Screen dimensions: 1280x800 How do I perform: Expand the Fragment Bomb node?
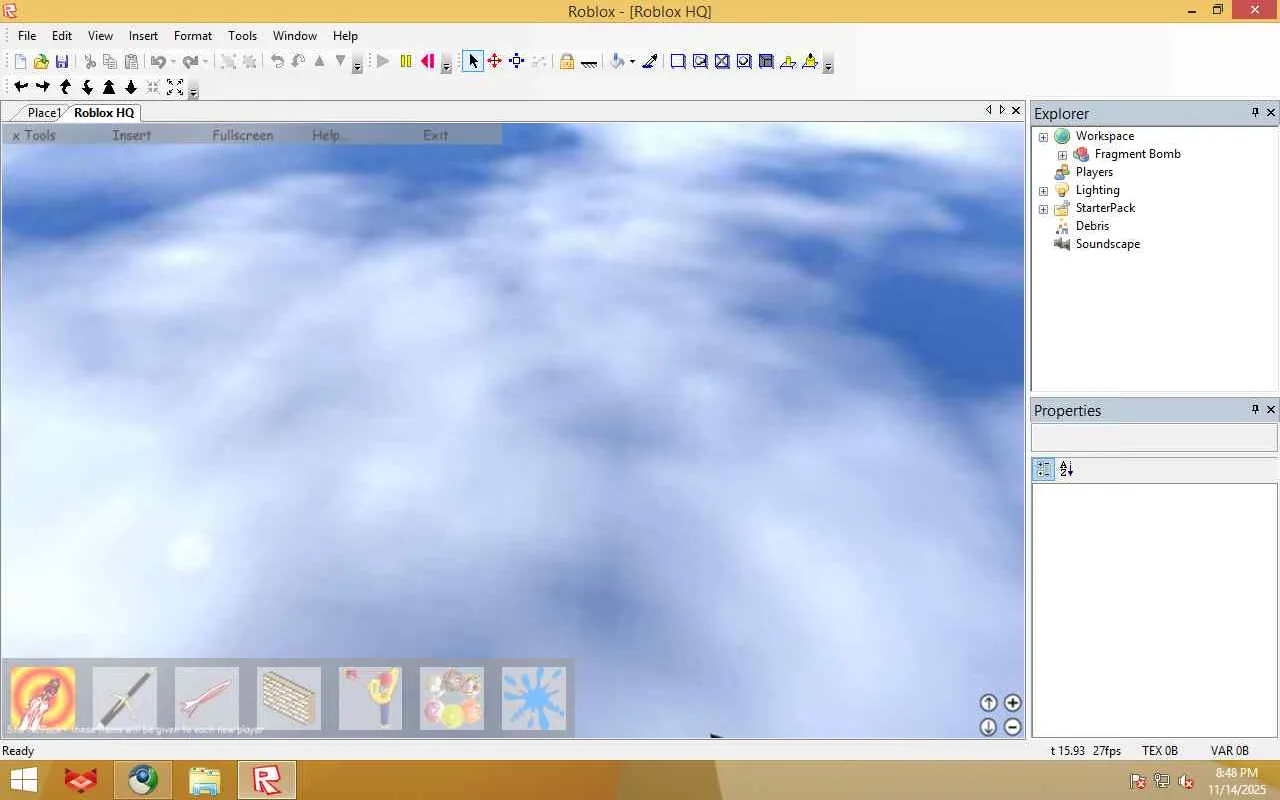click(x=1062, y=155)
